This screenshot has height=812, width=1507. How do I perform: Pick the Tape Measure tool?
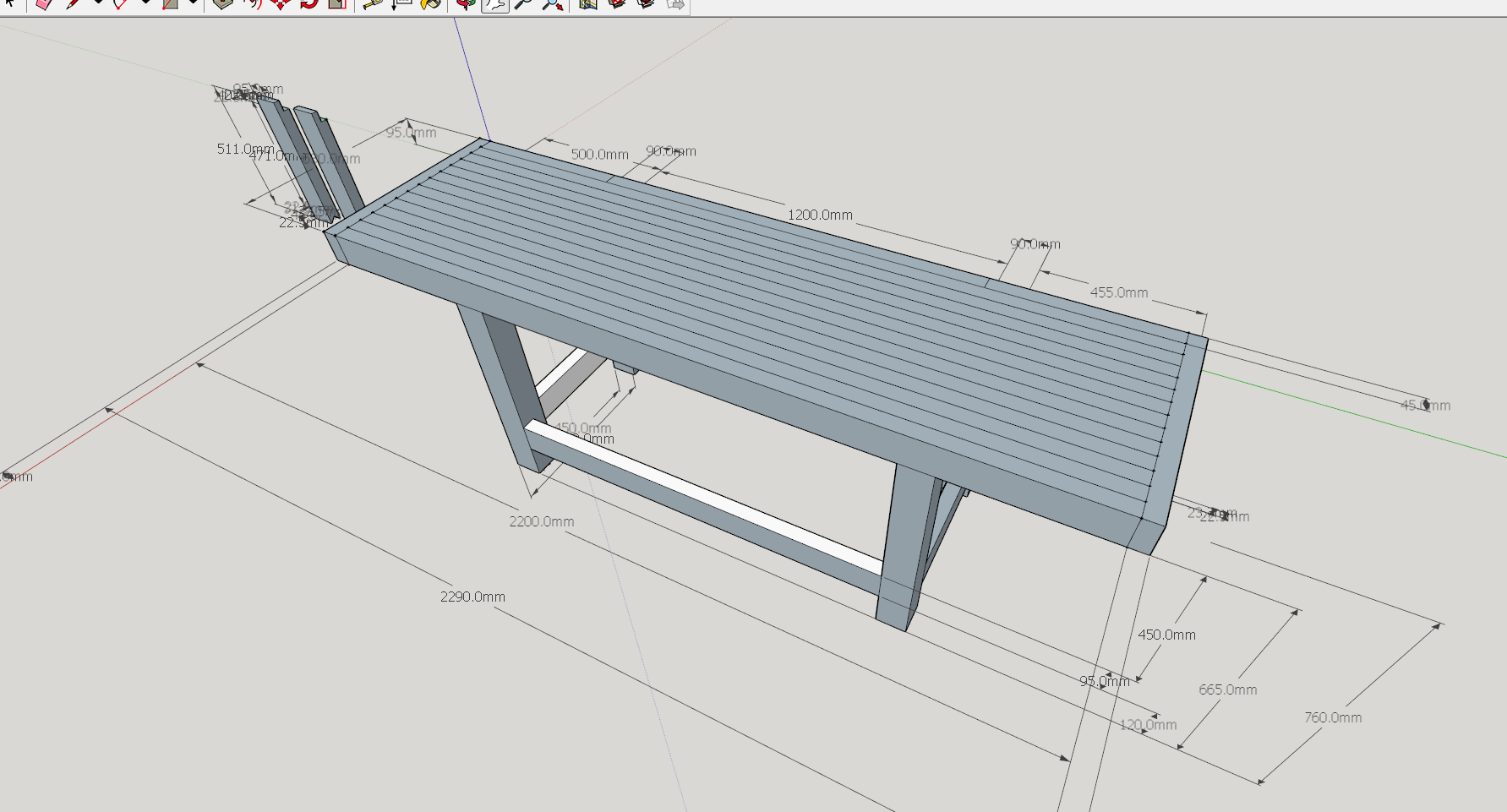(373, 3)
